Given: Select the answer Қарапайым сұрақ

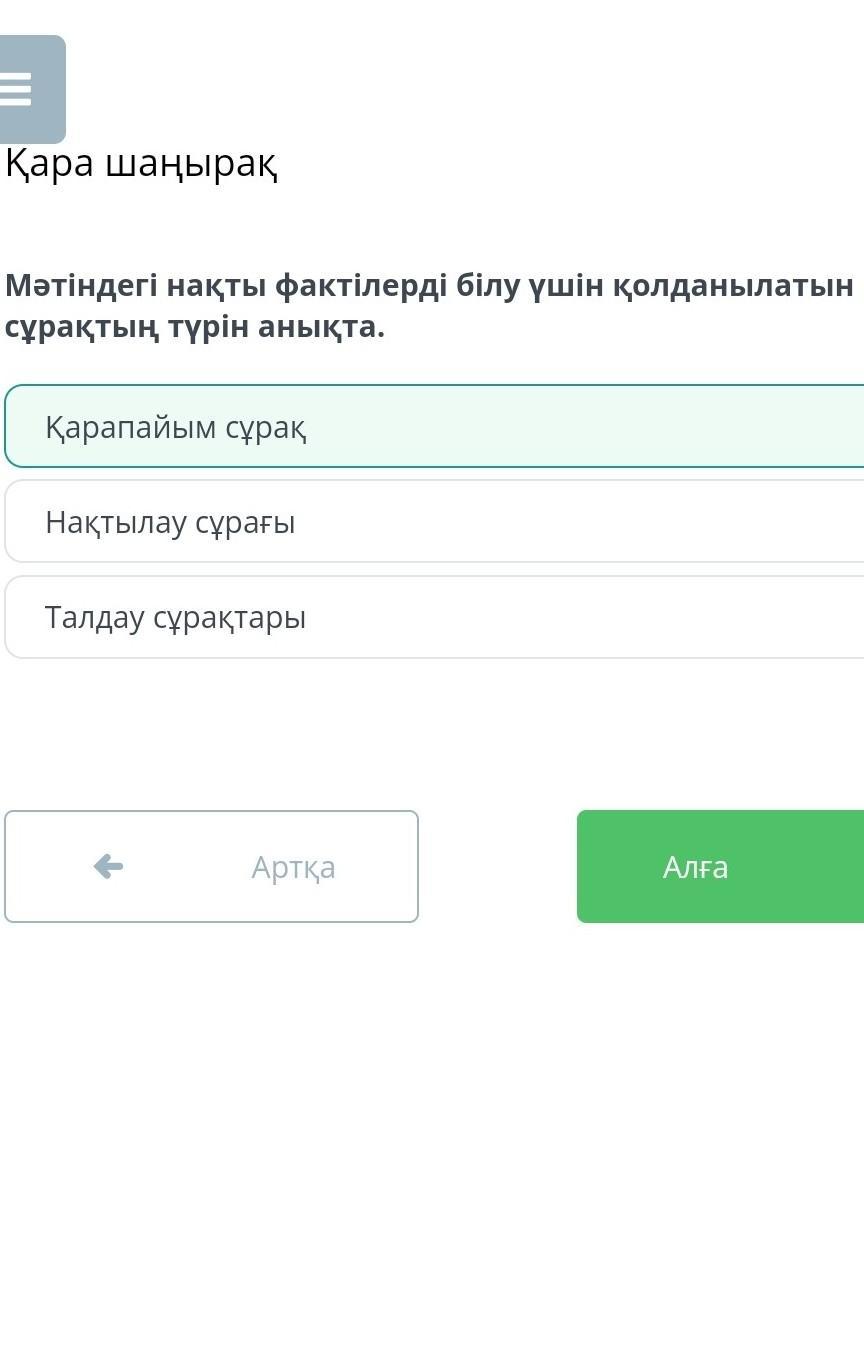Looking at the screenshot, I should tap(434, 427).
